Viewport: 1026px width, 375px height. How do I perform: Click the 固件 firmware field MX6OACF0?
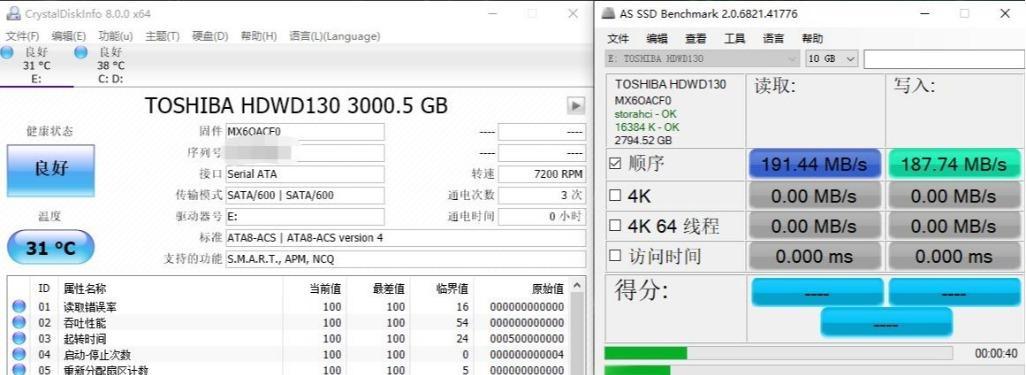coord(305,132)
